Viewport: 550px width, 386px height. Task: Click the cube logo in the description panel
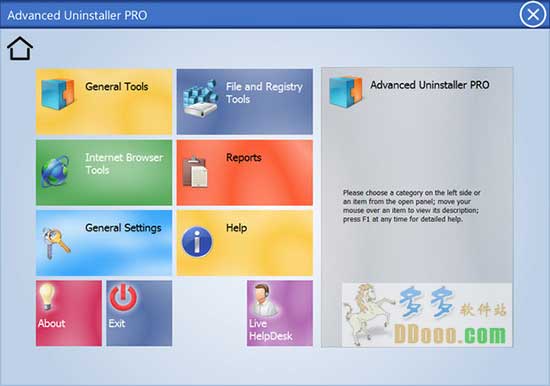(x=346, y=92)
